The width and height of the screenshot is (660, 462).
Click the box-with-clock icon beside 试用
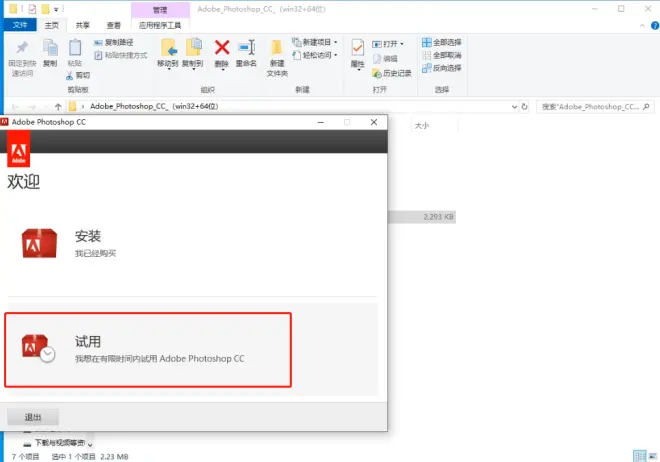tap(38, 348)
